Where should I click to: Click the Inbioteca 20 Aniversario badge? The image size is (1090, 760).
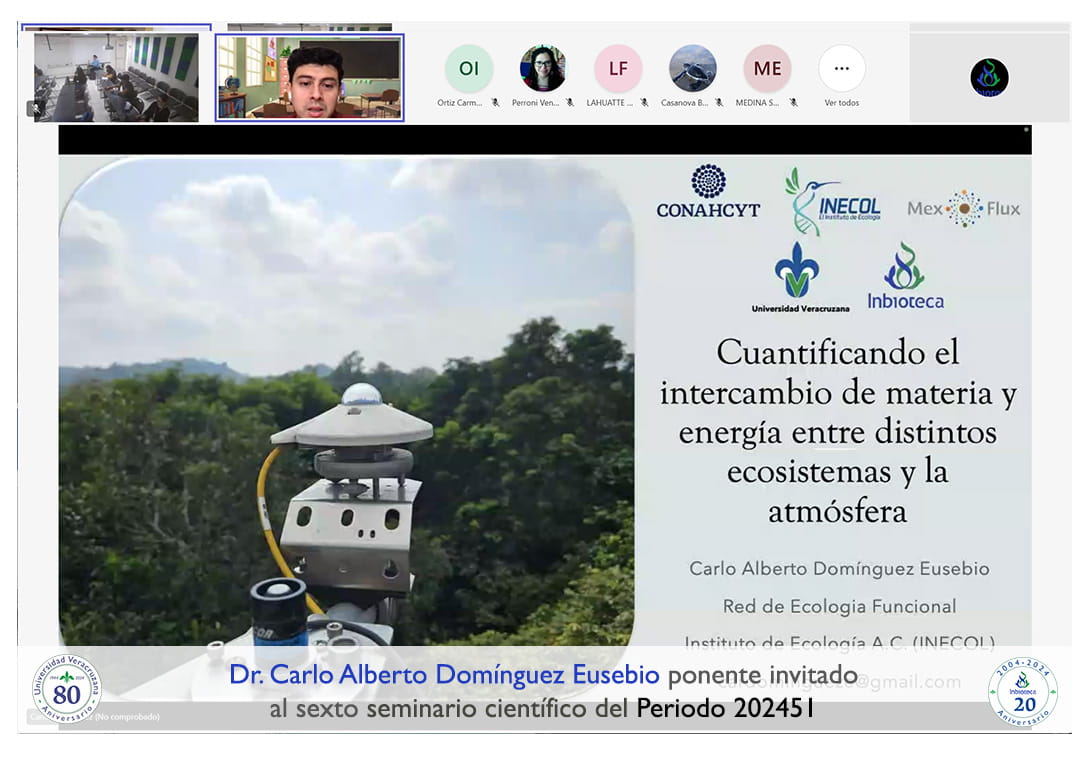point(1022,691)
